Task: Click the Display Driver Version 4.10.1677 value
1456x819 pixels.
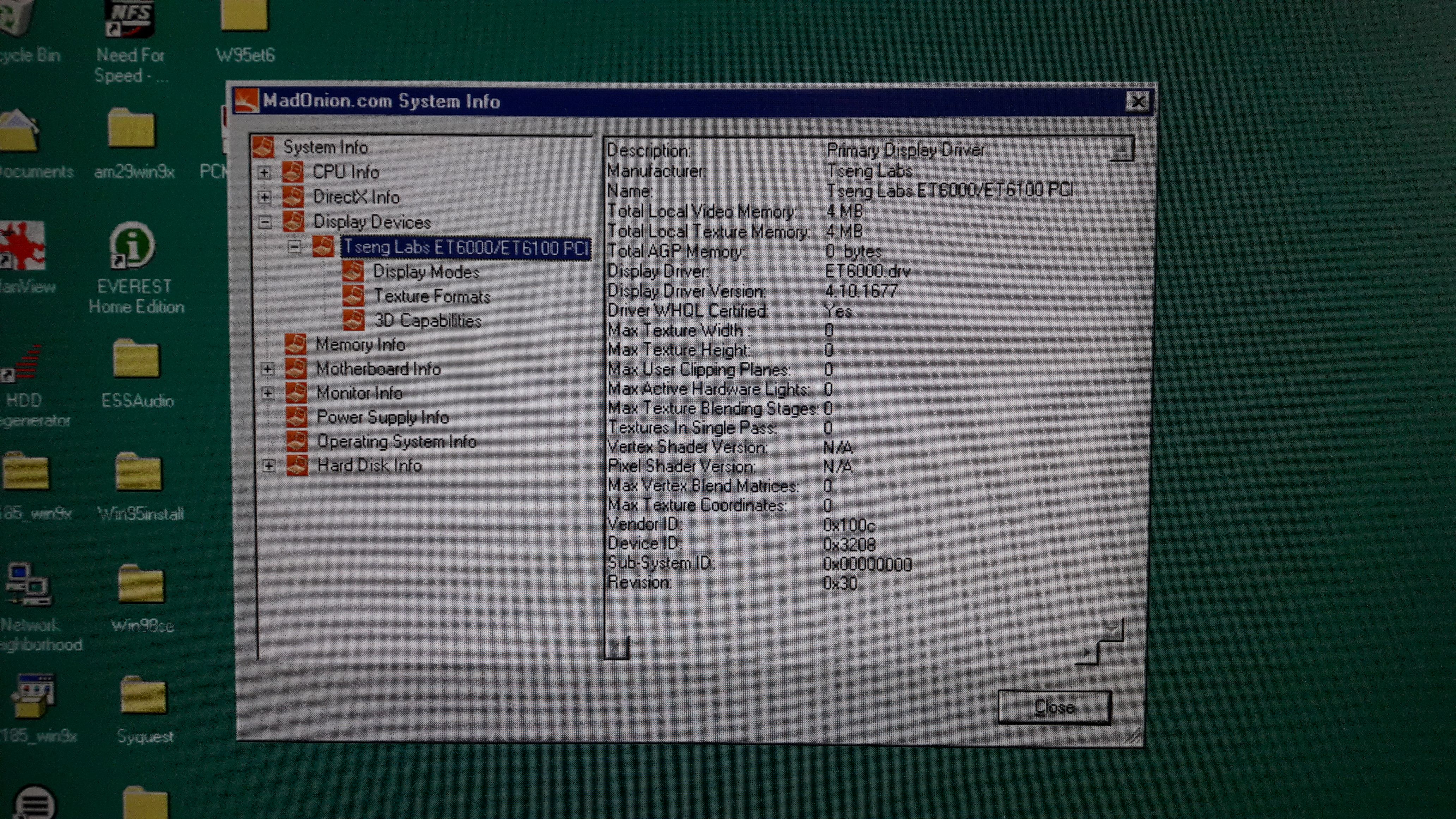Action: (861, 291)
